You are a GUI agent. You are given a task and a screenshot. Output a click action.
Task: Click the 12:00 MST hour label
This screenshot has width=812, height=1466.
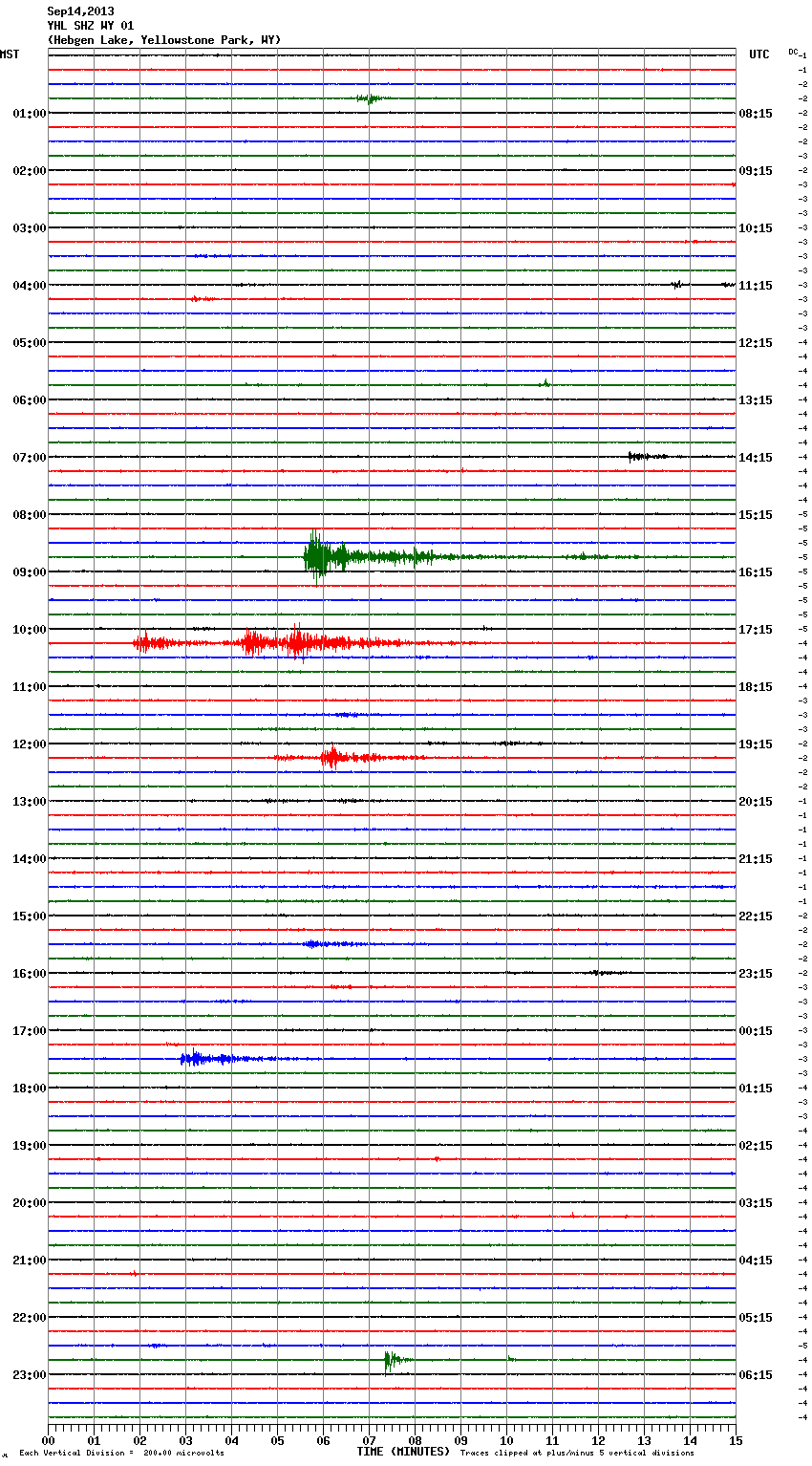pyautogui.click(x=30, y=744)
